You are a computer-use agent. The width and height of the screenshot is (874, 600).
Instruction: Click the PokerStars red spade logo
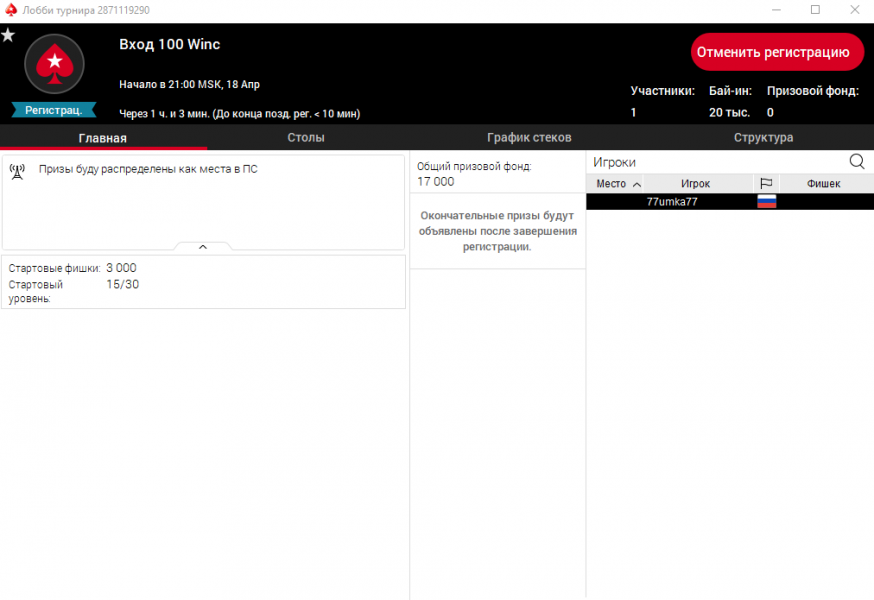(54, 66)
